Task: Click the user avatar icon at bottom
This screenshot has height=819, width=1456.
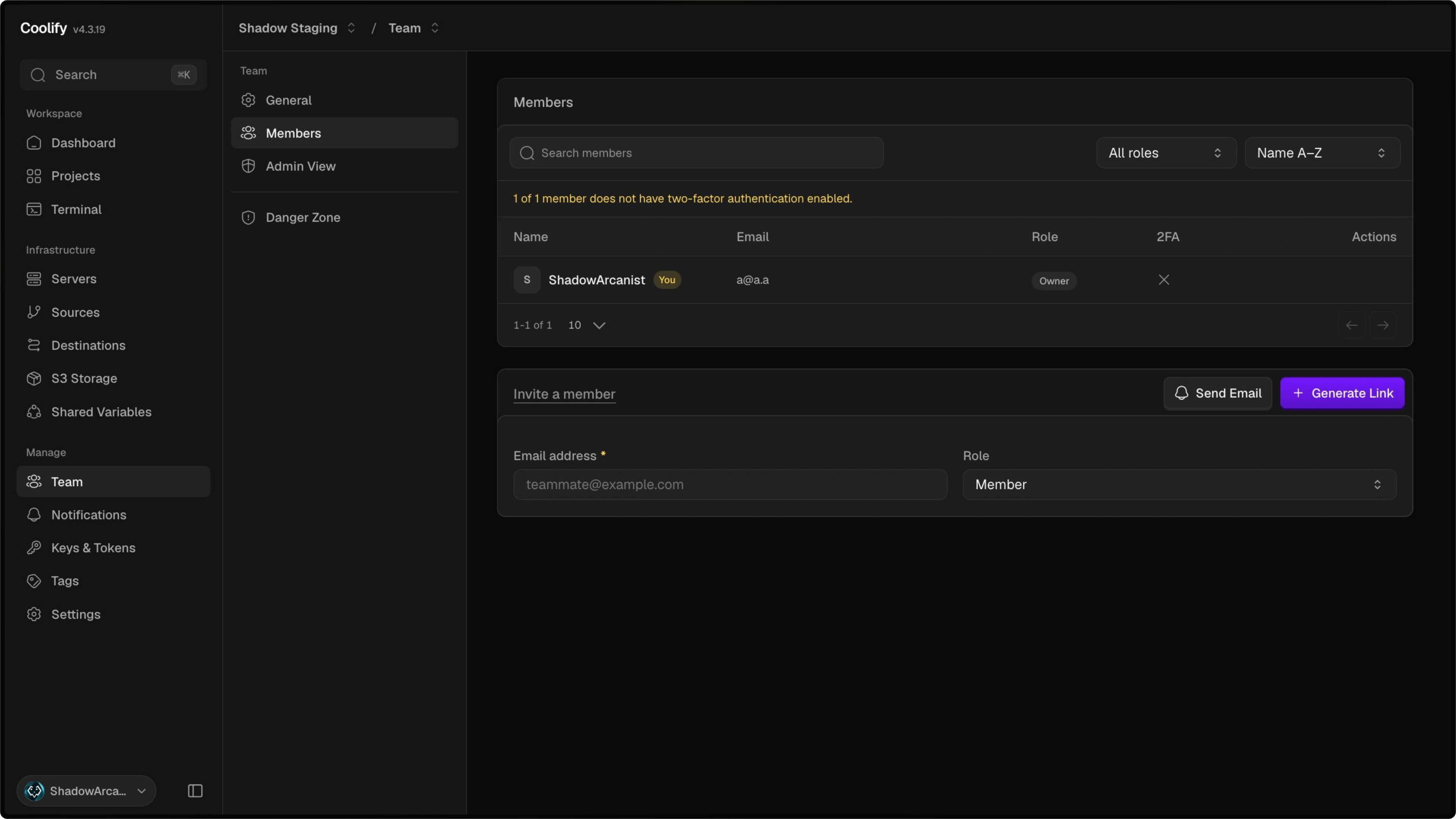Action: tap(35, 791)
